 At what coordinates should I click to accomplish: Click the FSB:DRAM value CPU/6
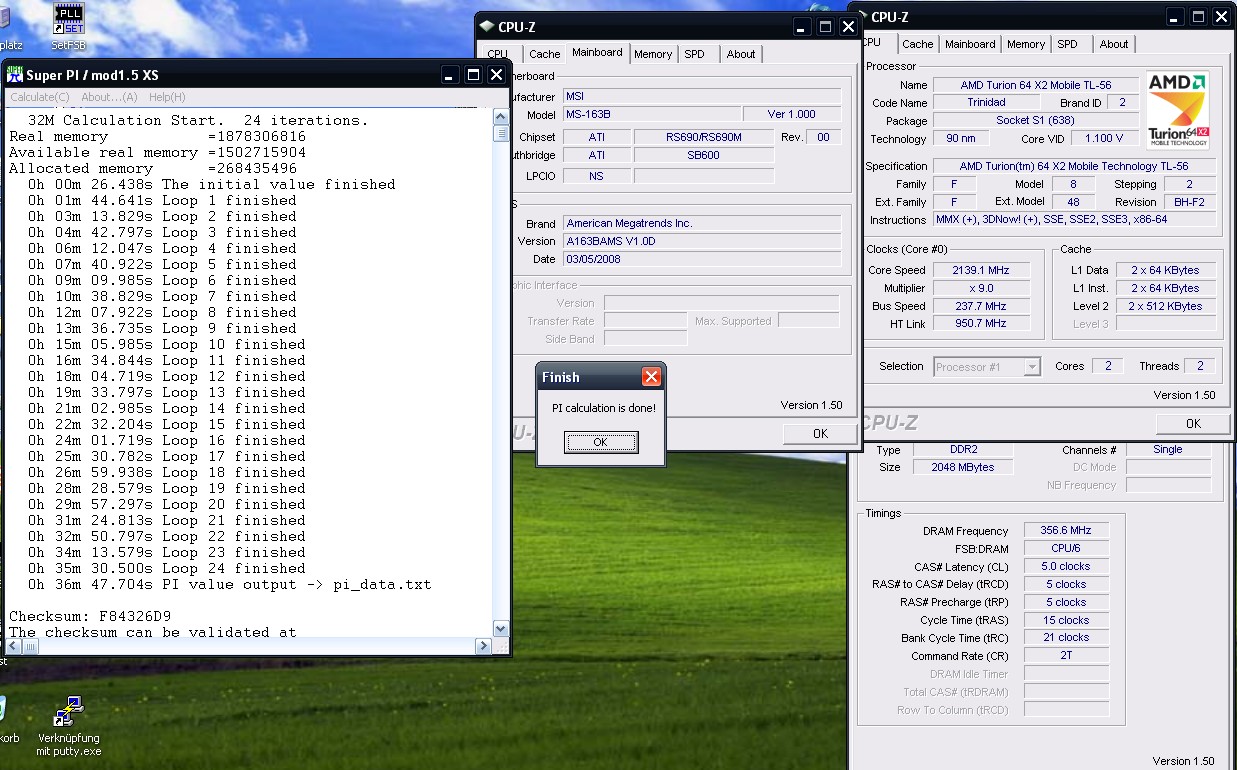click(1066, 549)
